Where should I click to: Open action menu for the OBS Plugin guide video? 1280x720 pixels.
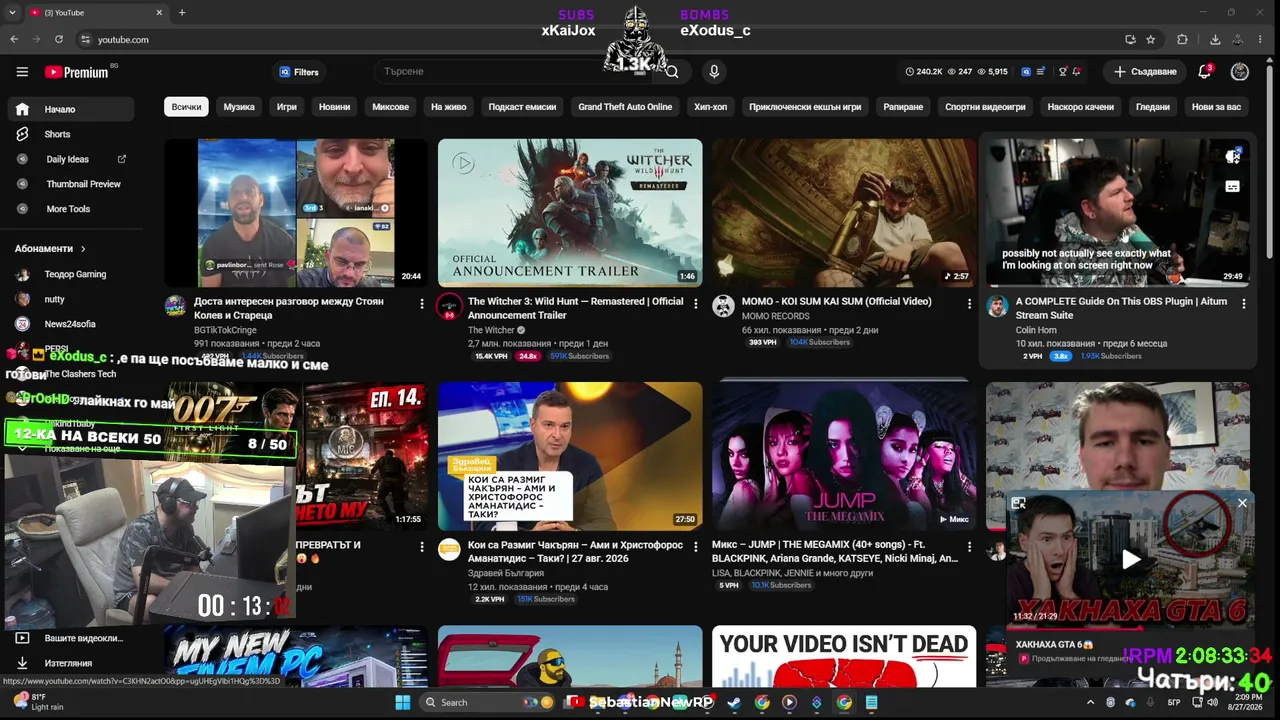pos(1243,304)
